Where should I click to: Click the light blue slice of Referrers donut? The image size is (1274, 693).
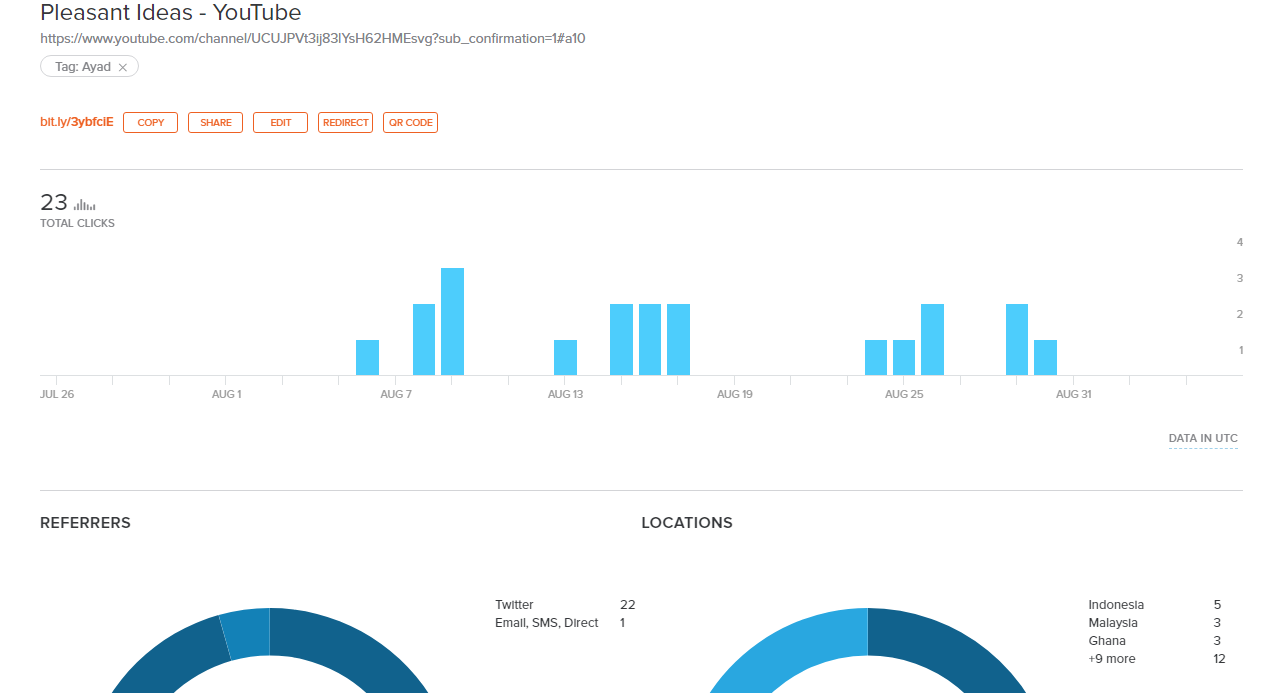coord(247,632)
